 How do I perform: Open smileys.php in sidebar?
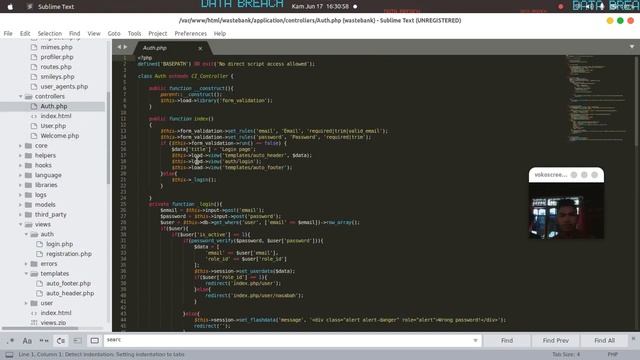(57, 77)
